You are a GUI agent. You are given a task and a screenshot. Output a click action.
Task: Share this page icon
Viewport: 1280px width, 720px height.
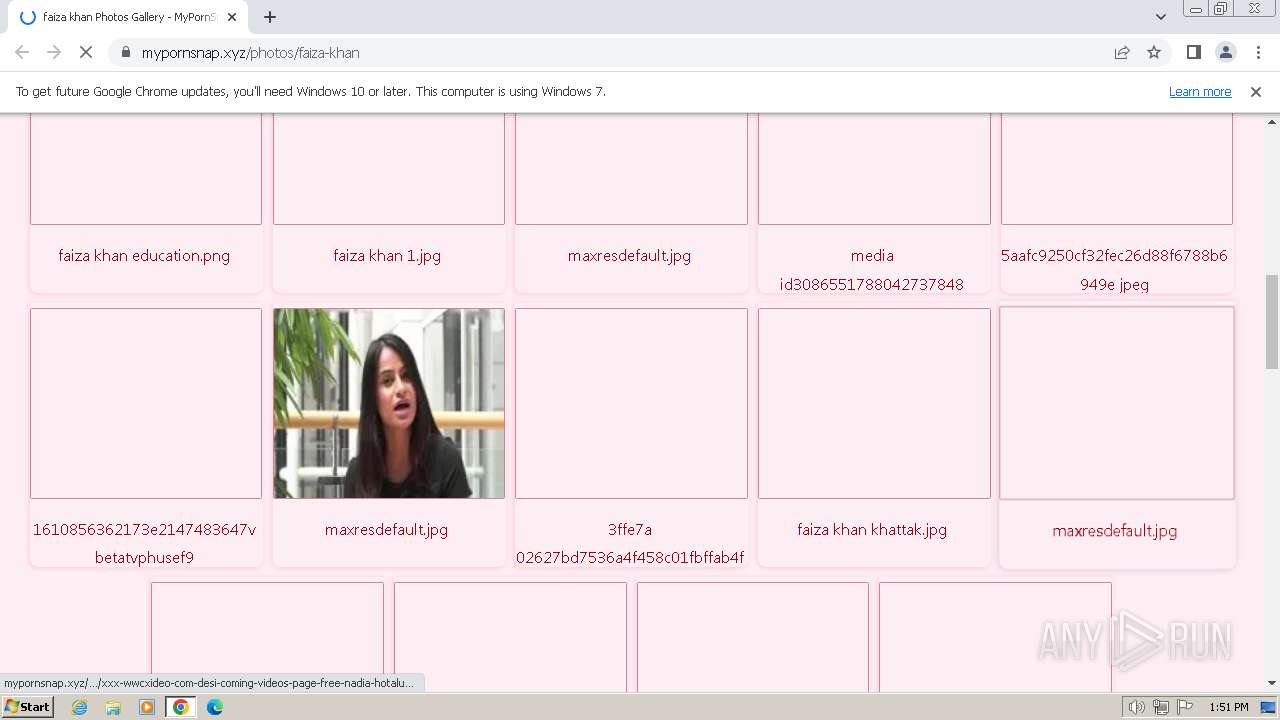1122,52
